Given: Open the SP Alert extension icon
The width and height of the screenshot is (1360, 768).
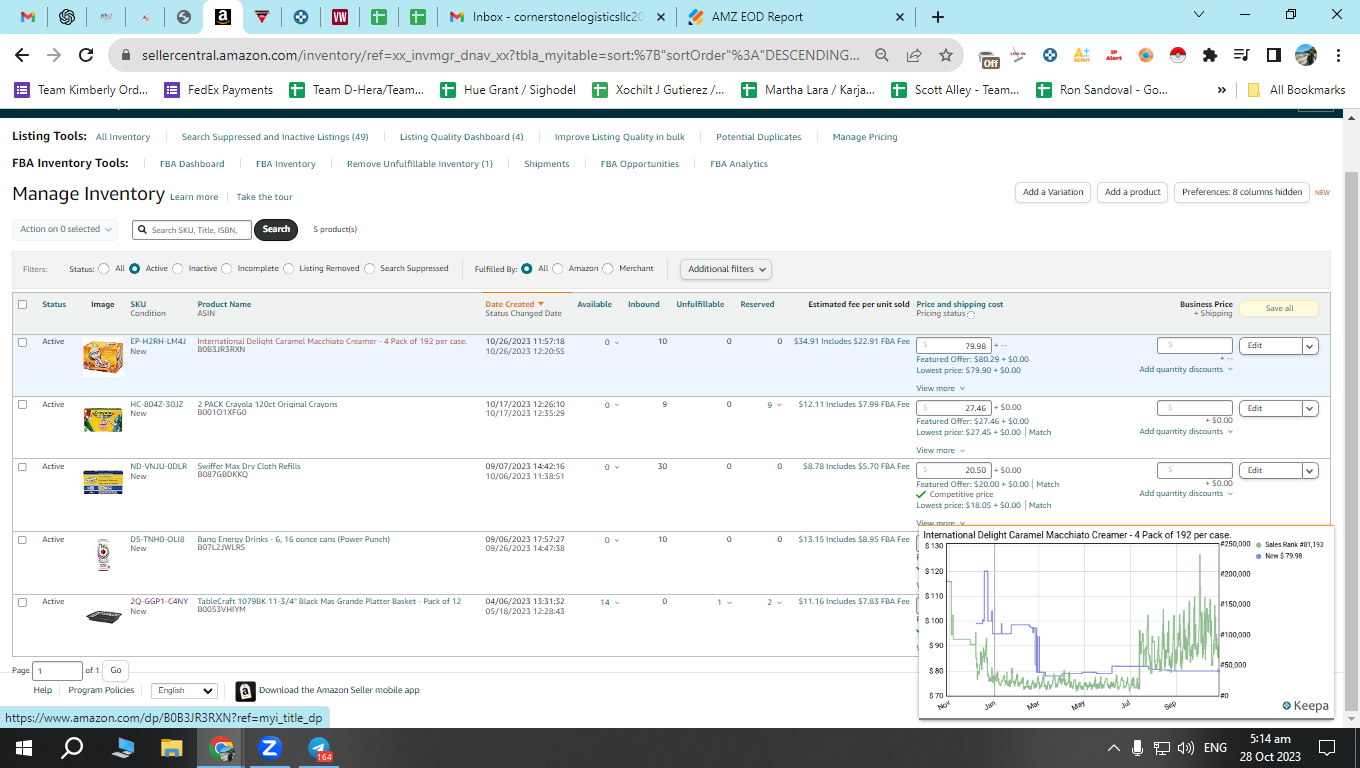Looking at the screenshot, I should click(x=1113, y=55).
